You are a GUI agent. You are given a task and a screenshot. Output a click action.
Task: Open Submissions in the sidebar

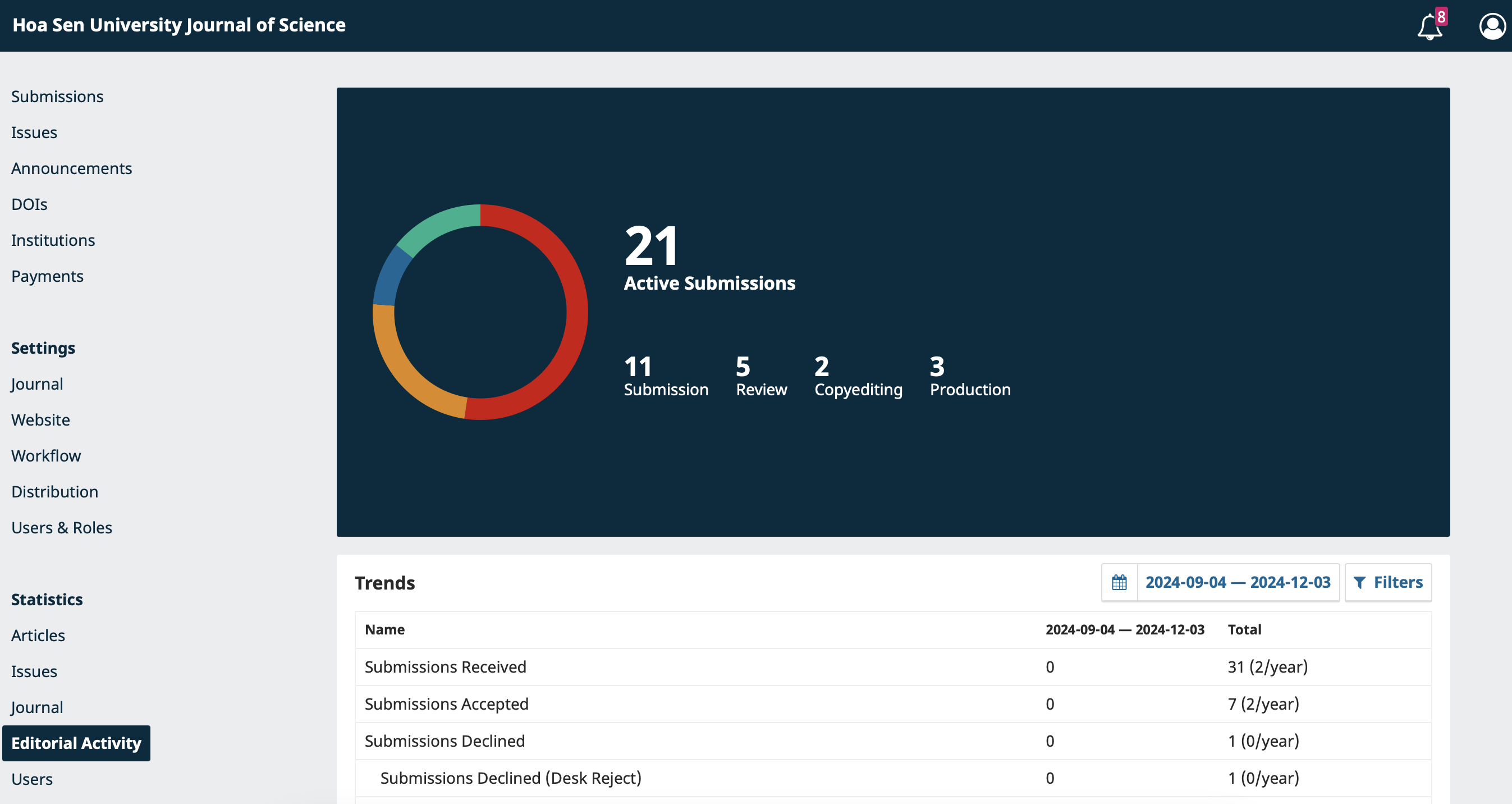[57, 97]
